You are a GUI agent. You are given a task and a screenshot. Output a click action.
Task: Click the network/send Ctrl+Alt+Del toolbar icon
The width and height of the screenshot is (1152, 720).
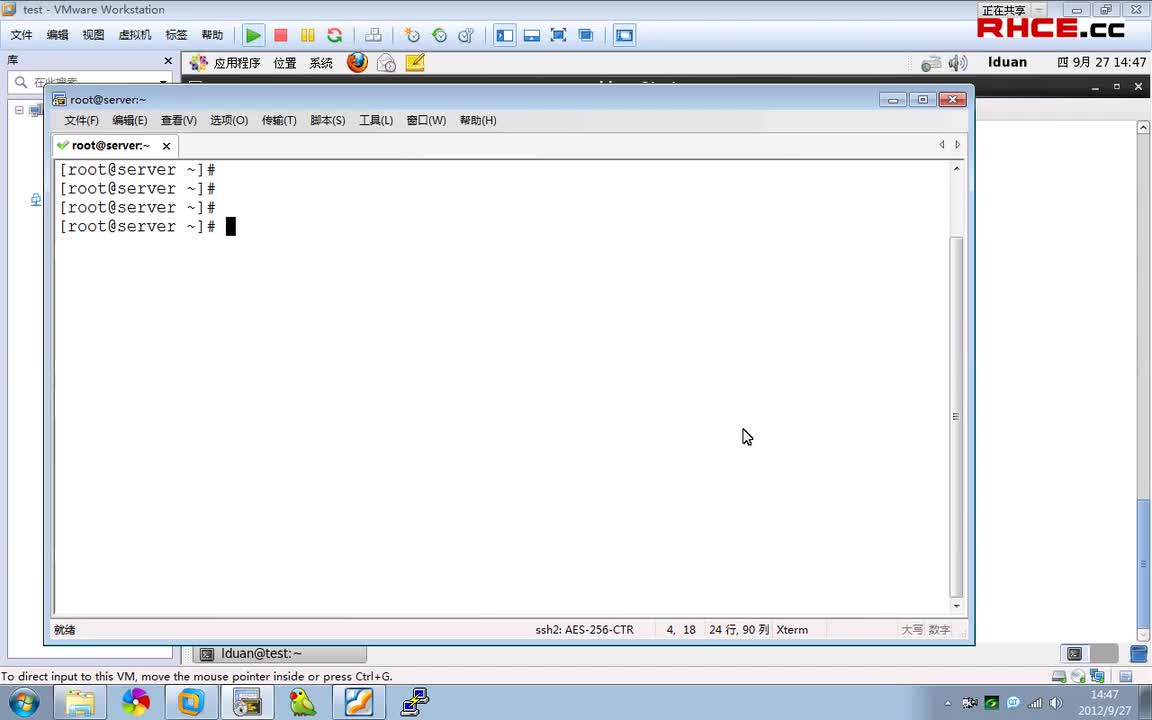(373, 35)
